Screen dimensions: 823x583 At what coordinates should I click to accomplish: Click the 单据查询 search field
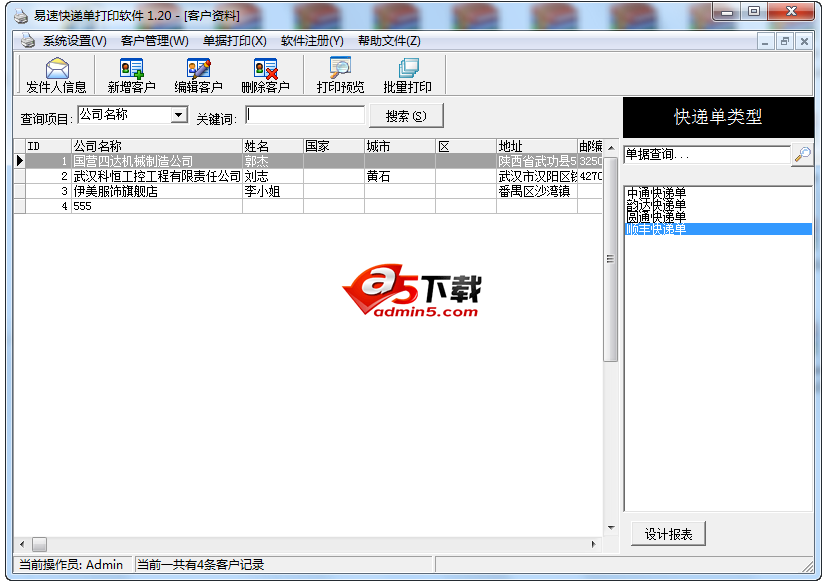(707, 155)
